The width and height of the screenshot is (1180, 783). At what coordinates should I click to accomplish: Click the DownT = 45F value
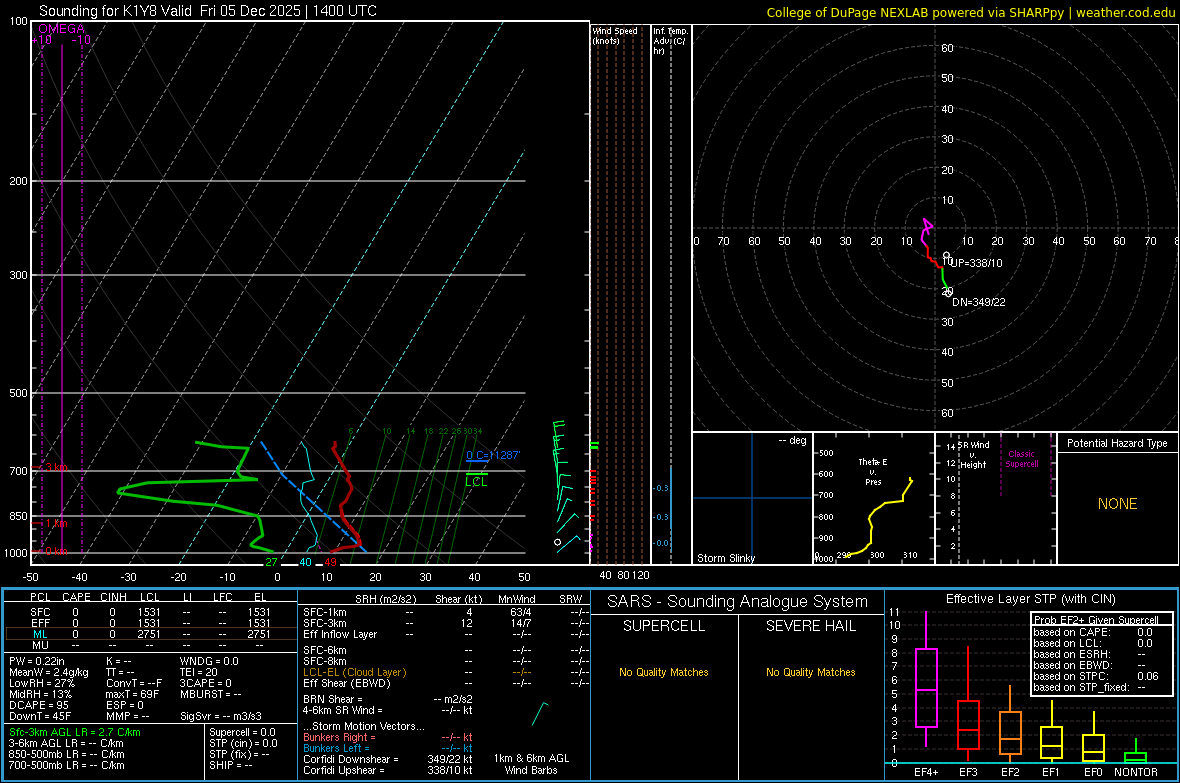pos(40,716)
